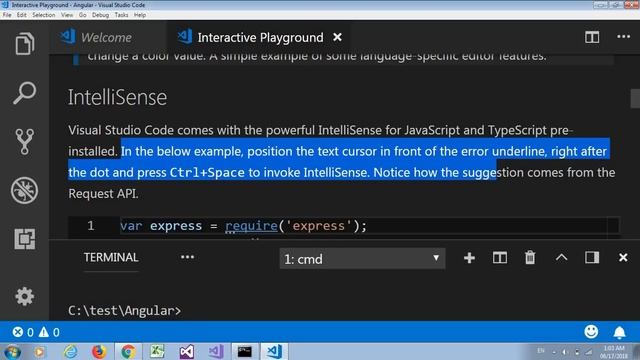This screenshot has width=640, height=360.
Task: Open problems via errors count in status bar
Action: click(23, 332)
